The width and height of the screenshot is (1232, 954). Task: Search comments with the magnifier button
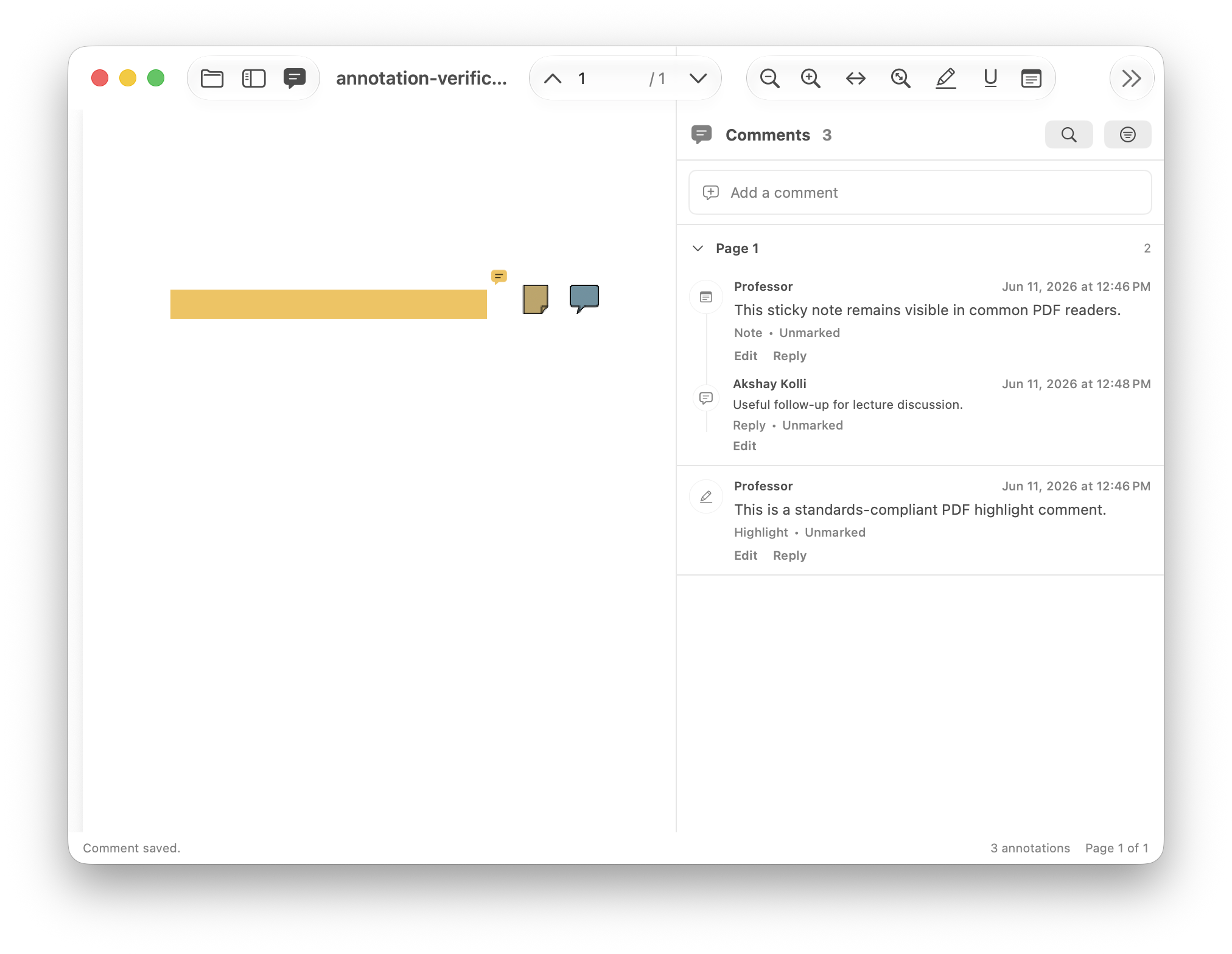click(x=1069, y=134)
